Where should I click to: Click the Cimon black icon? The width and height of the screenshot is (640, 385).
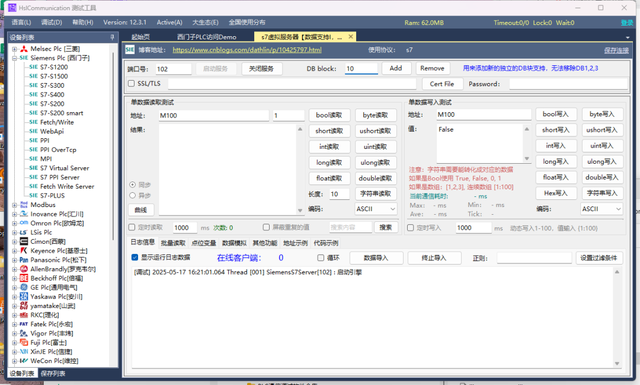pyautogui.click(x=24, y=241)
